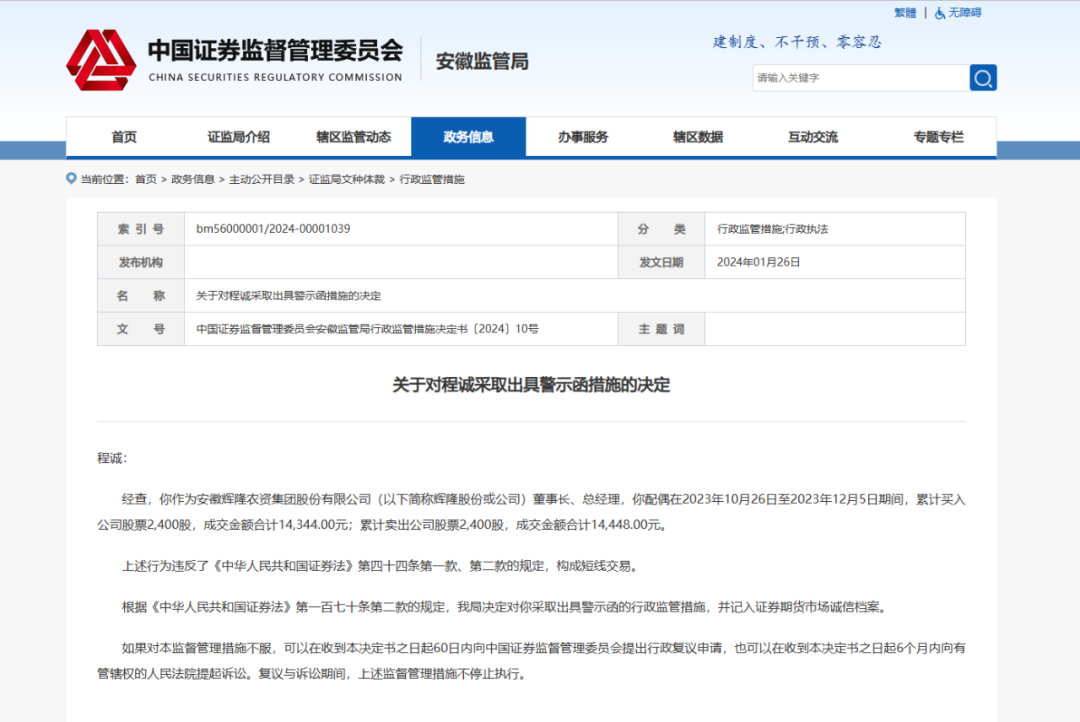This screenshot has height=722, width=1080.
Task: Go to 政务信息 in the breadcrumb
Action: (193, 179)
